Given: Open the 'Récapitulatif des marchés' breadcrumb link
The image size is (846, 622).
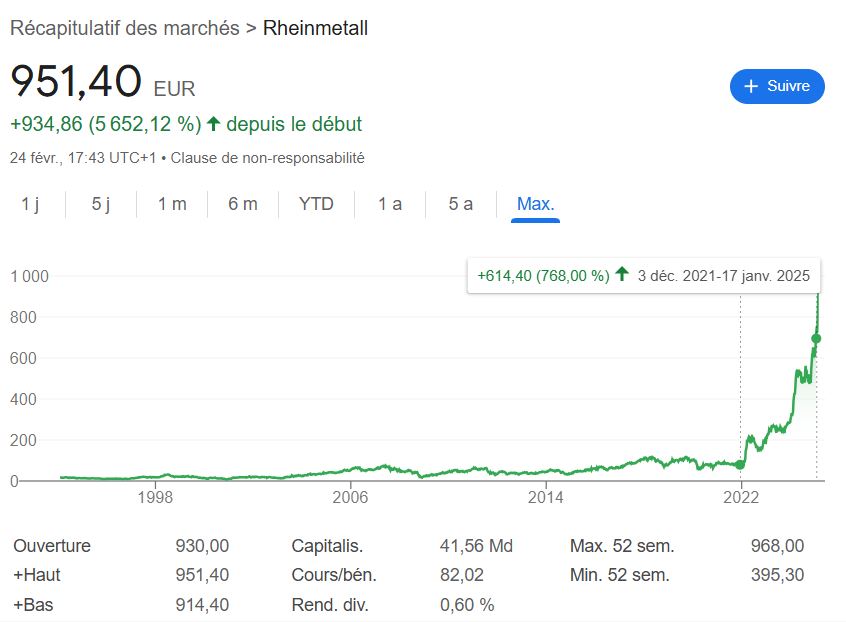Looking at the screenshot, I should [x=124, y=28].
